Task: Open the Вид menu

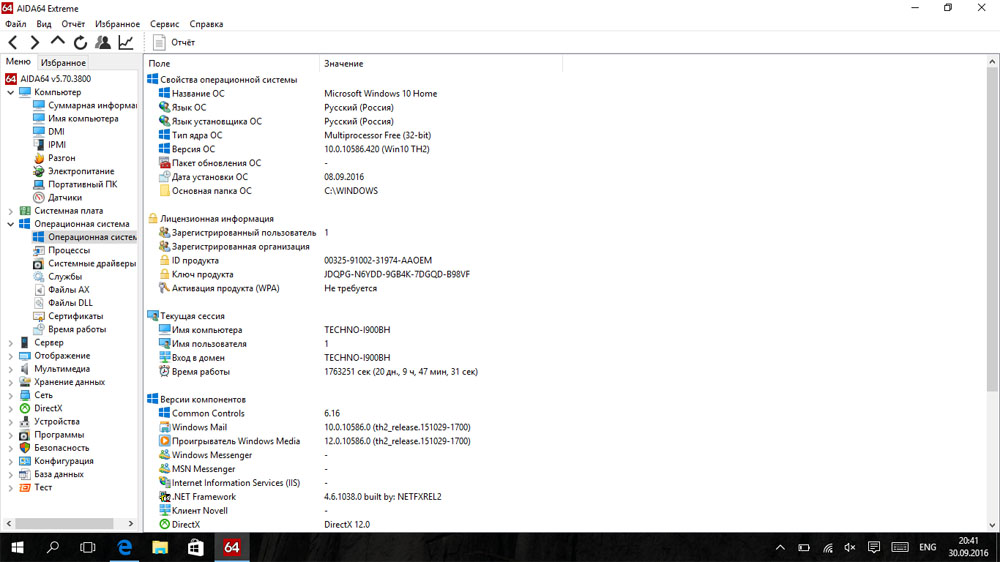Action: (x=43, y=24)
